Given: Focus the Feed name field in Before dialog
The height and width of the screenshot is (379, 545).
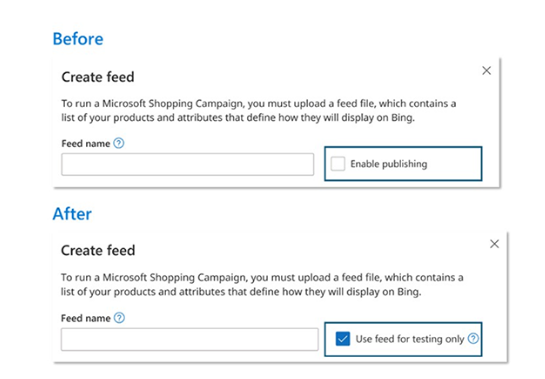Looking at the screenshot, I should click(x=188, y=164).
